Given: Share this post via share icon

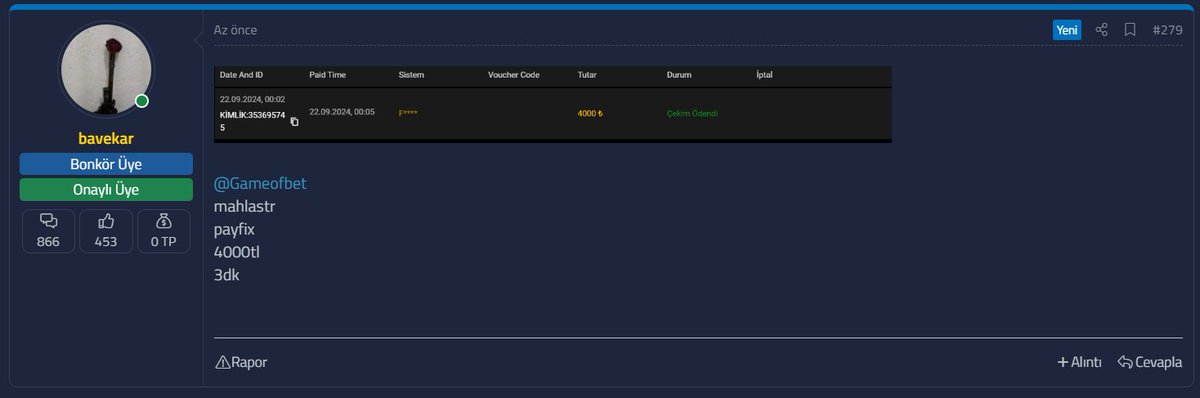Looking at the screenshot, I should pos(1101,30).
